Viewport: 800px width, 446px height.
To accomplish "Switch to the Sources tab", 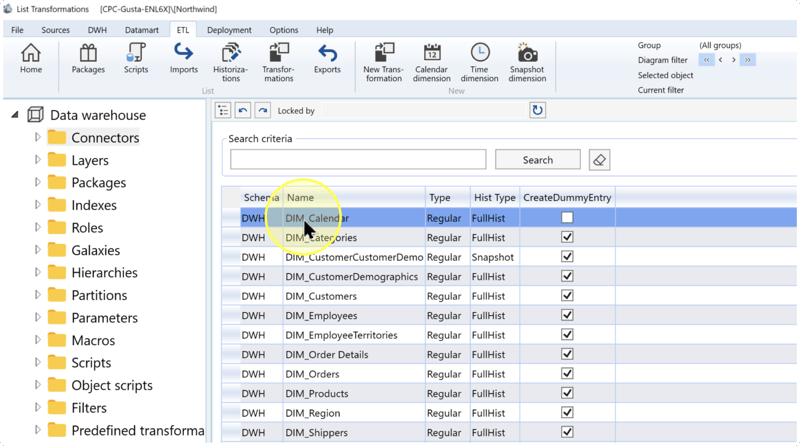I will click(x=56, y=30).
